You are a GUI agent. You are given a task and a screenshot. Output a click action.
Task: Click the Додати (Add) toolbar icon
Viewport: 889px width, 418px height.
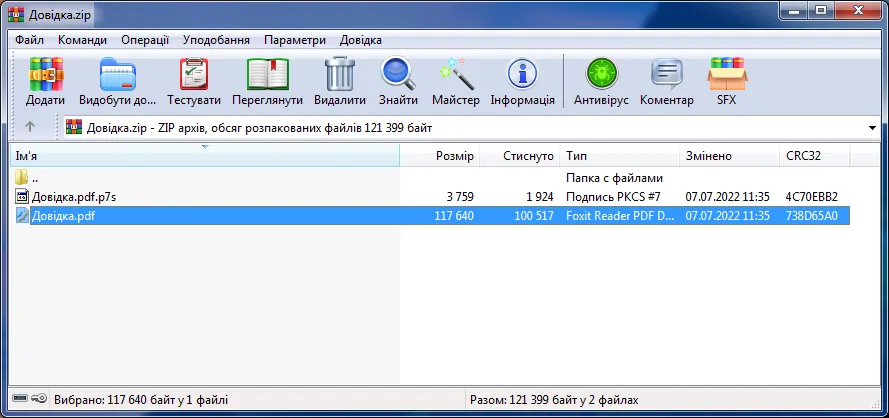45,74
